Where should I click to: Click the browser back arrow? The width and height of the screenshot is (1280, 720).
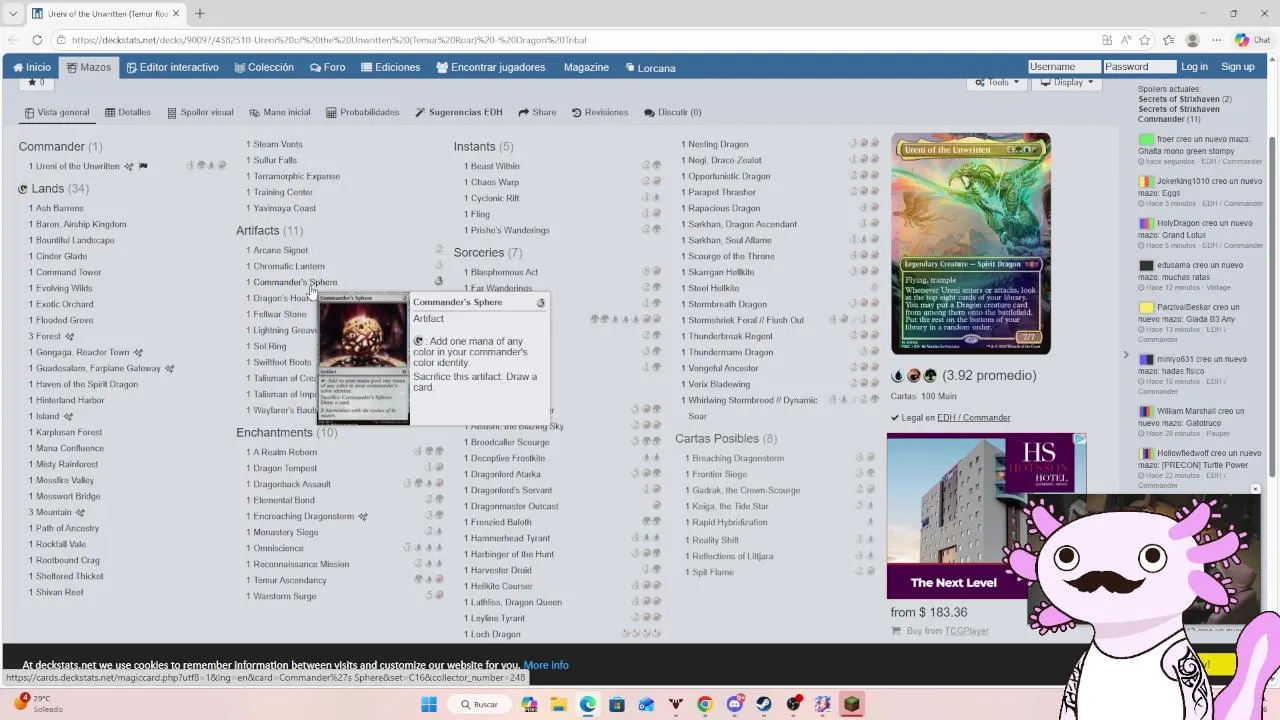(13, 40)
